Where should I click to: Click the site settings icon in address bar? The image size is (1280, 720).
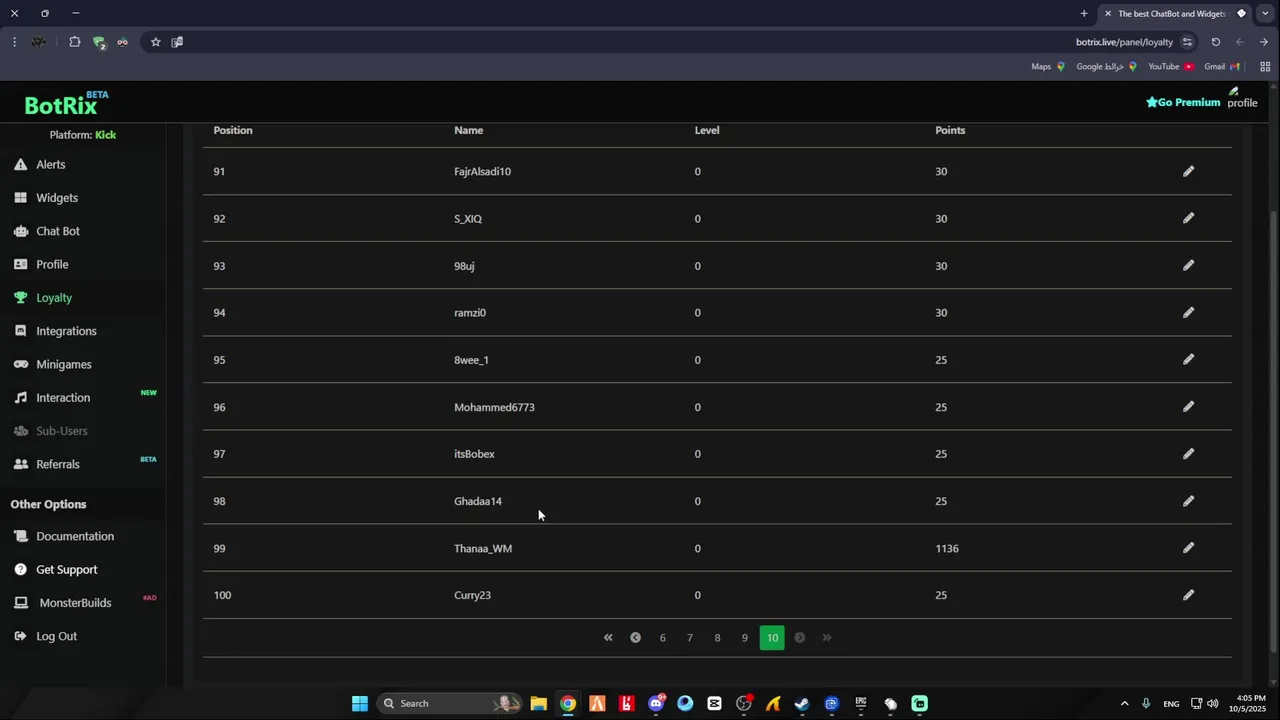tap(1187, 42)
